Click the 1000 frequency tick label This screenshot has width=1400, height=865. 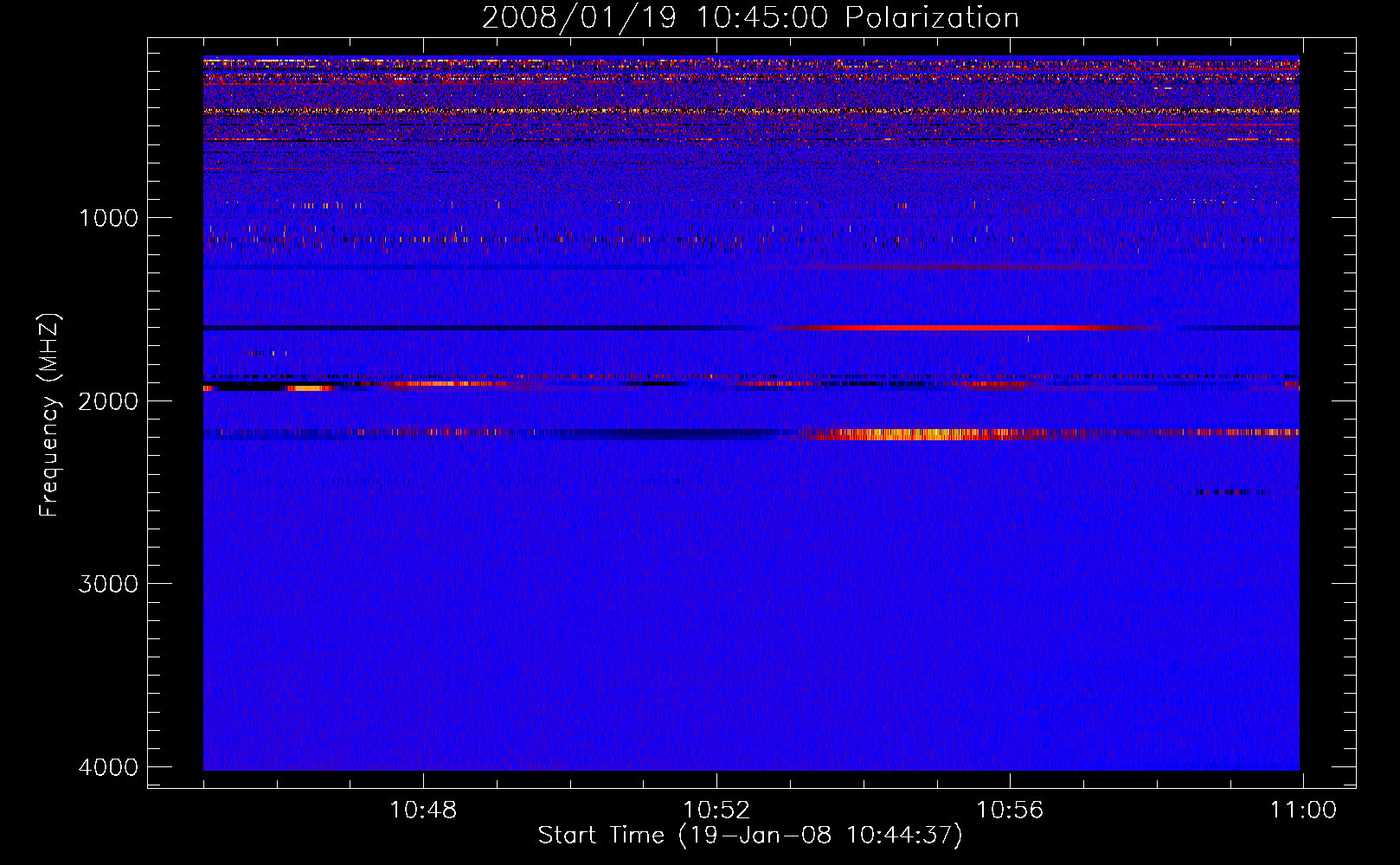[108, 217]
